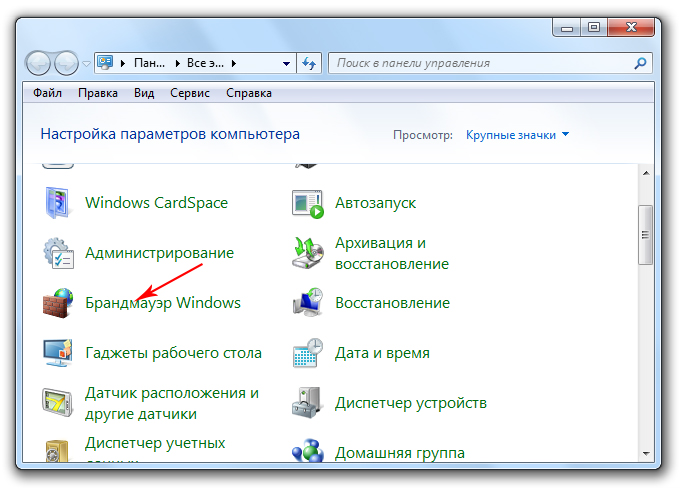Open the Вид menu

tap(144, 93)
